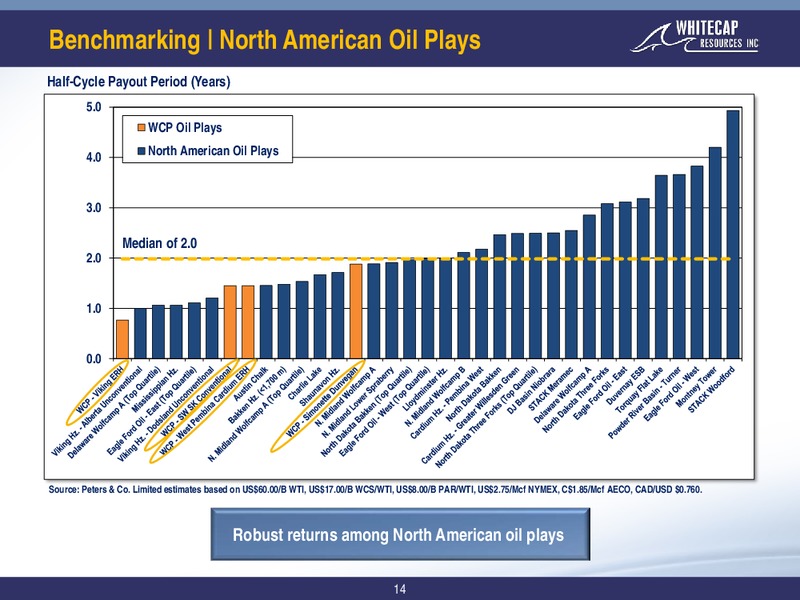The width and height of the screenshot is (800, 600).
Task: Click the 'Median of 2.0' annotation
Action: tap(160, 243)
